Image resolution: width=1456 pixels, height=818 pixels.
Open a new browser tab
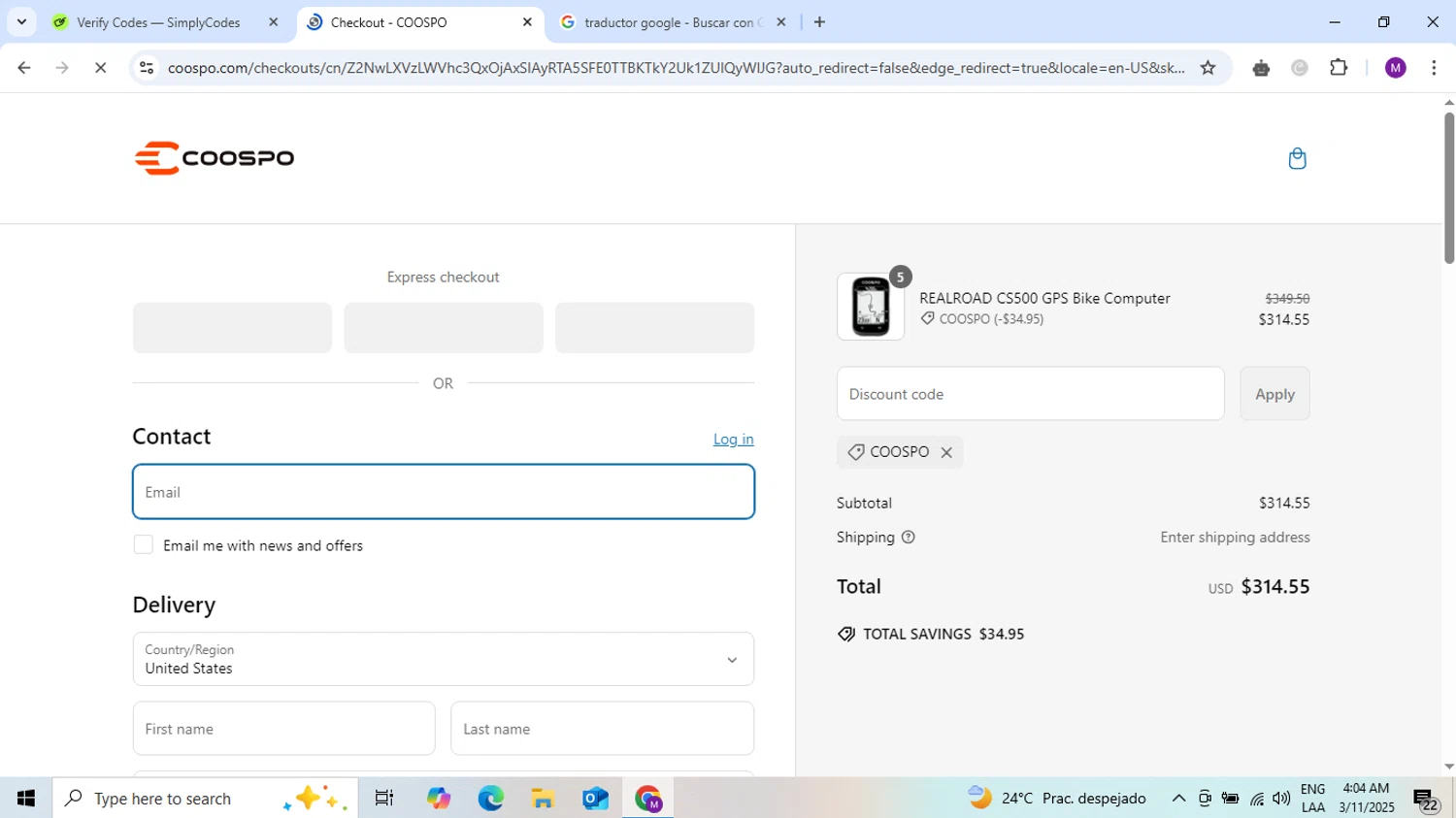point(819,21)
